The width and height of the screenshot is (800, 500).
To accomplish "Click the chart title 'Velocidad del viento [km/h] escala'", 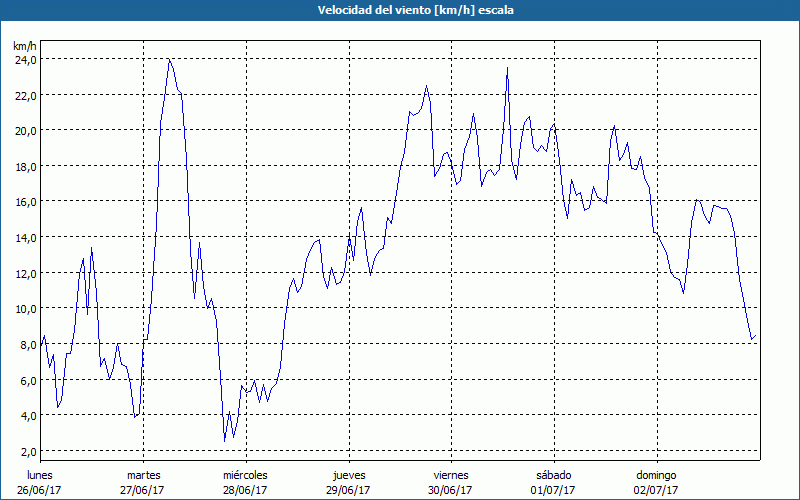I will (x=400, y=10).
